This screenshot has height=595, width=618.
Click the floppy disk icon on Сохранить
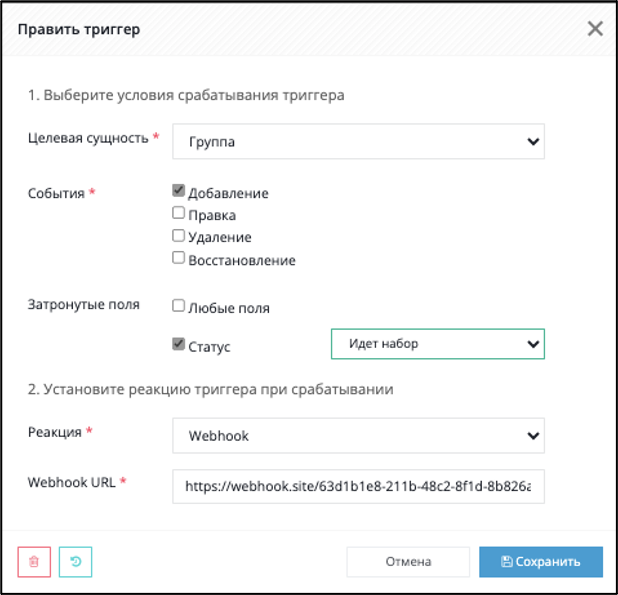506,562
